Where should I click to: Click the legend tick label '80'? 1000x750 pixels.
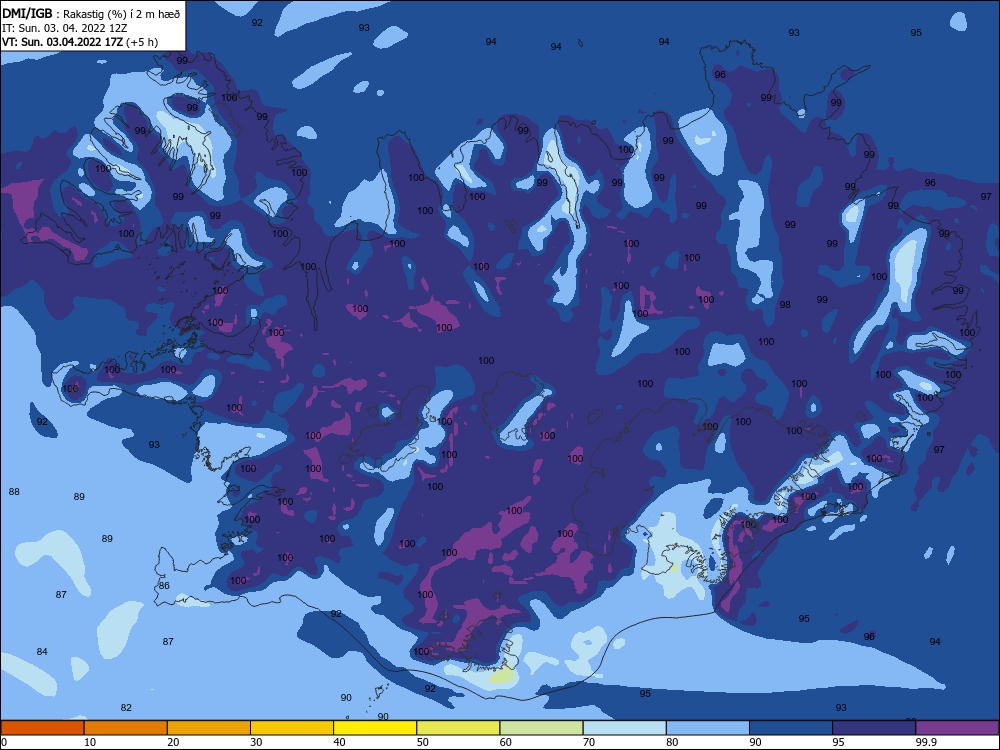point(672,742)
